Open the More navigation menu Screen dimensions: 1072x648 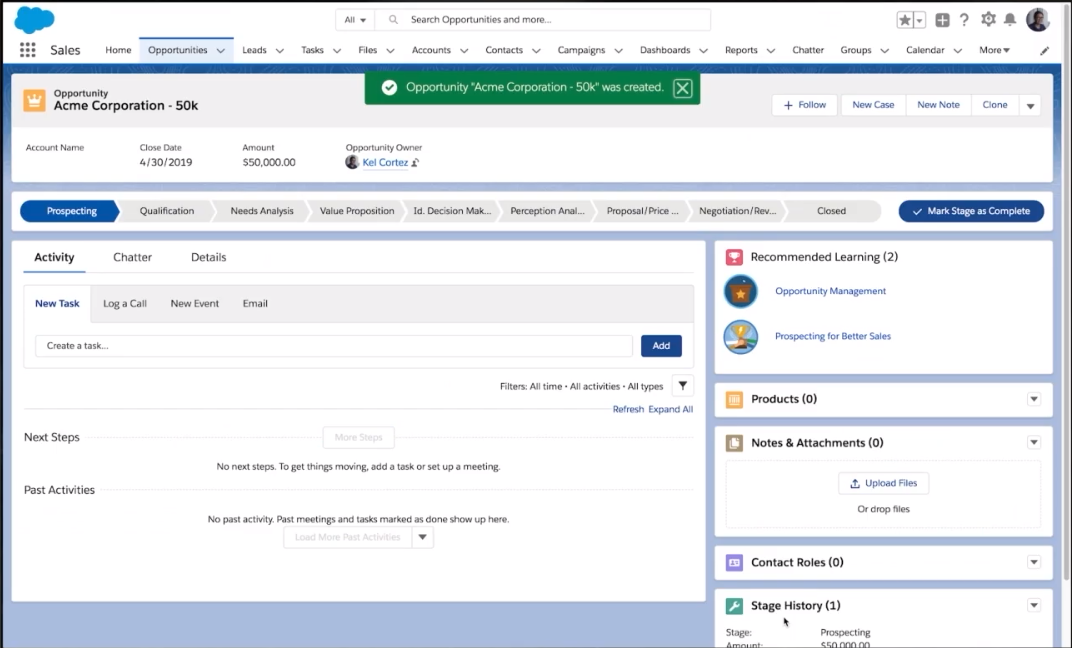(994, 50)
